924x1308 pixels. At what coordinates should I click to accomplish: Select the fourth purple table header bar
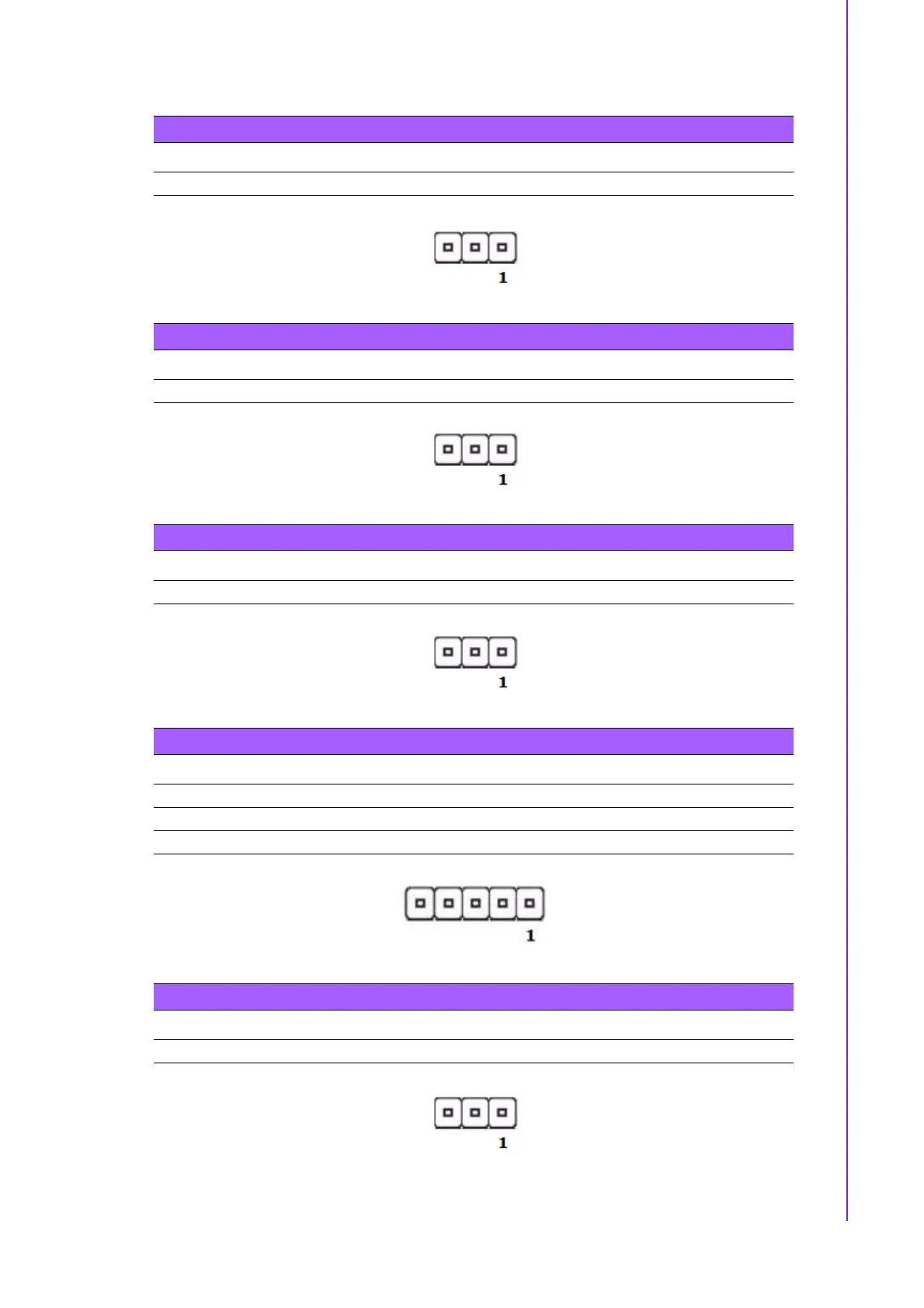473,741
